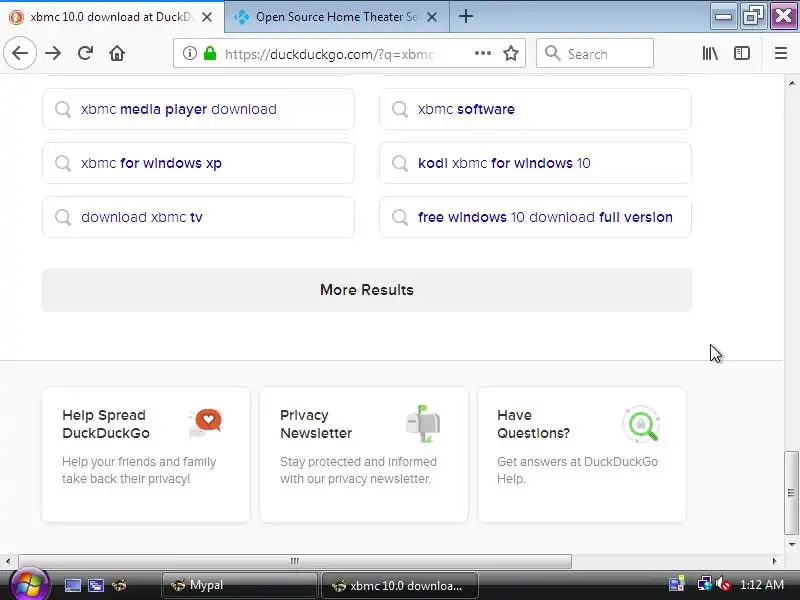Search 'xbmc for windows xp' suggestion

(x=198, y=163)
